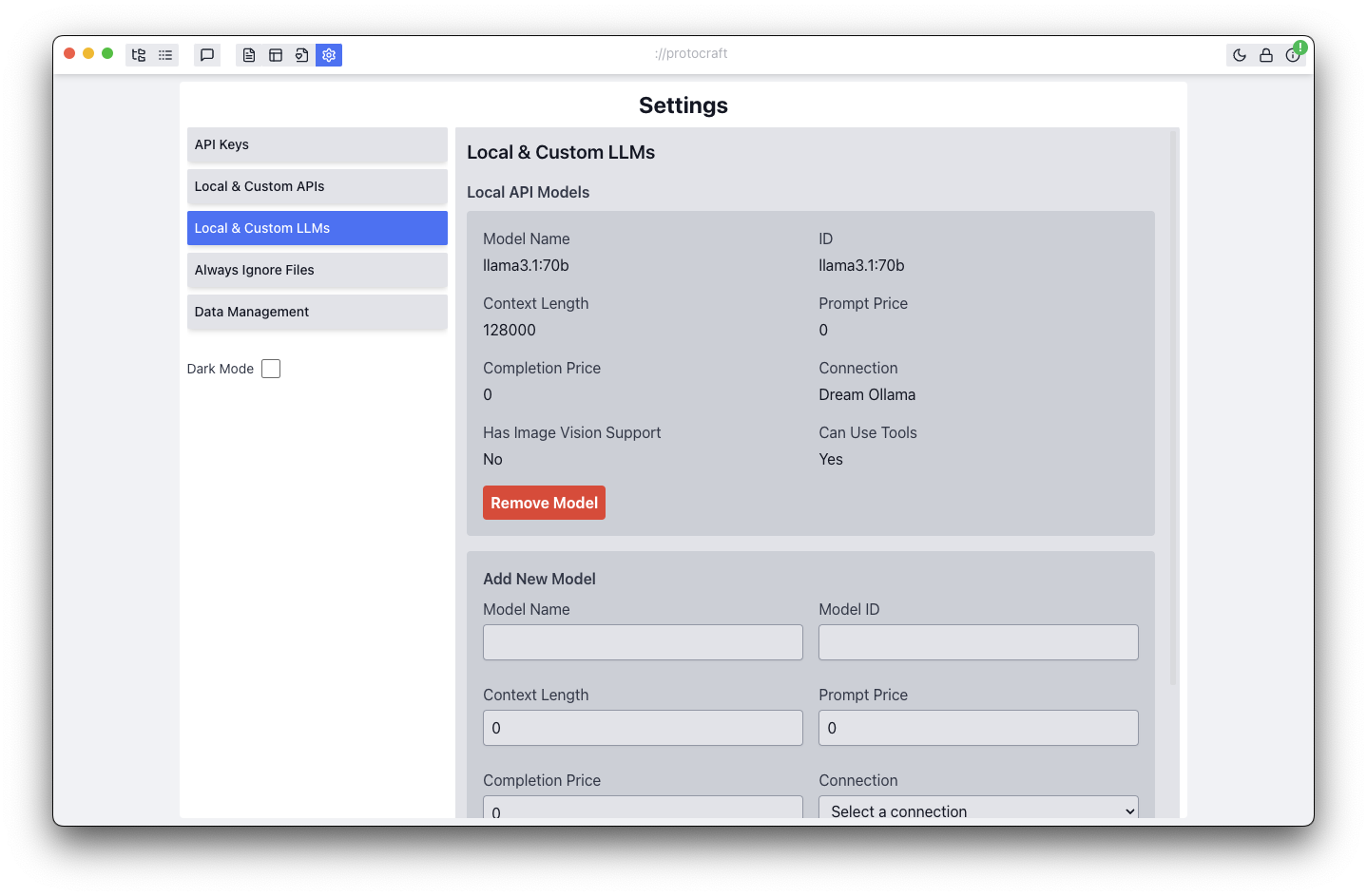This screenshot has width=1367, height=896.
Task: Open the chat bubble icon
Action: [207, 55]
